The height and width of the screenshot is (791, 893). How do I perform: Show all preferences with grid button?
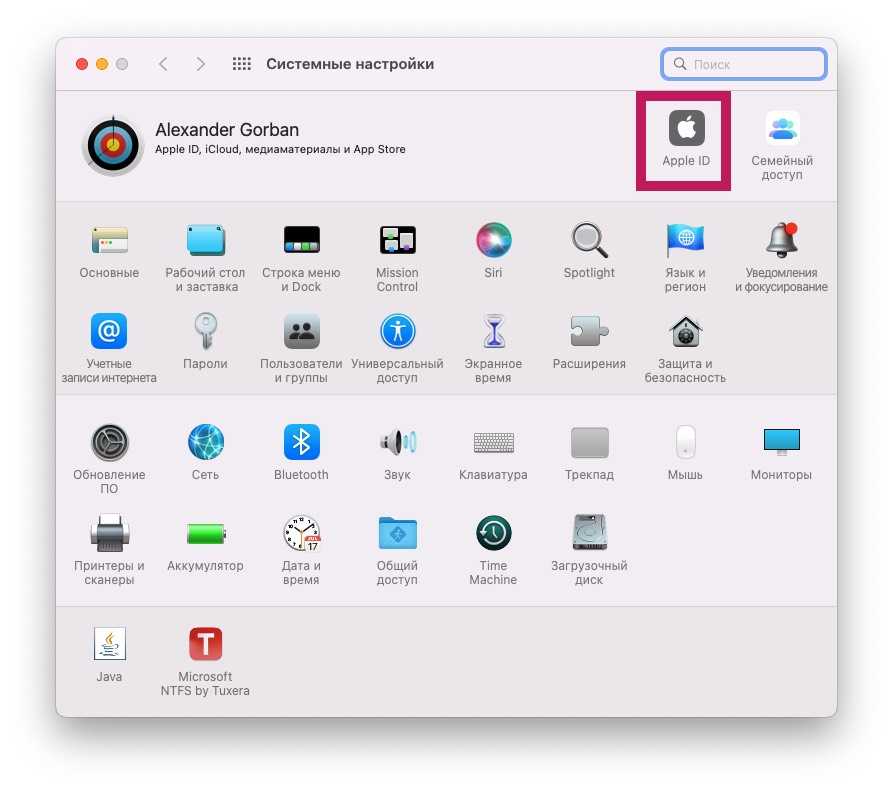click(241, 64)
